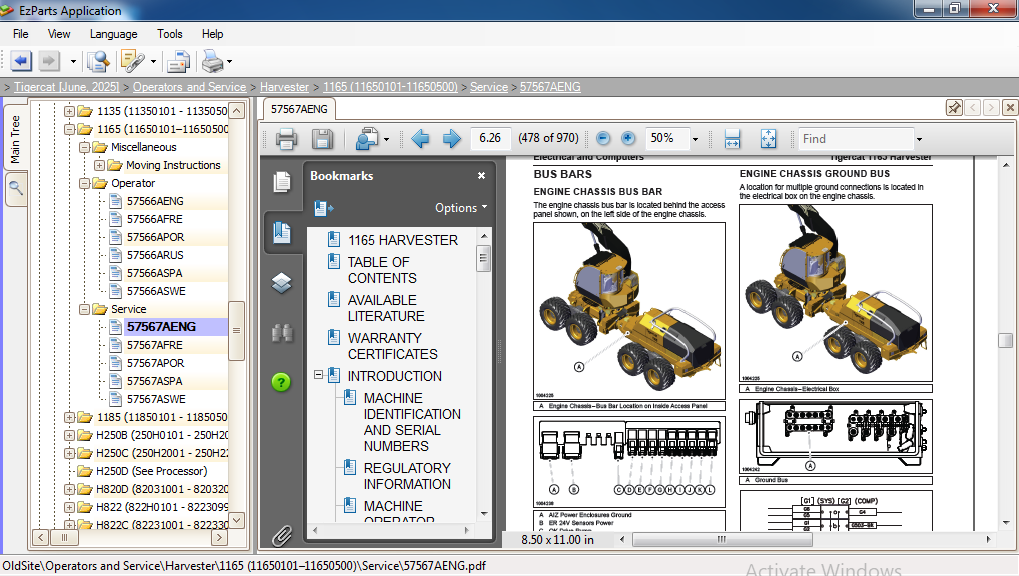The width and height of the screenshot is (1019, 576).
Task: Click the PDF page setup icon
Action: point(367,138)
